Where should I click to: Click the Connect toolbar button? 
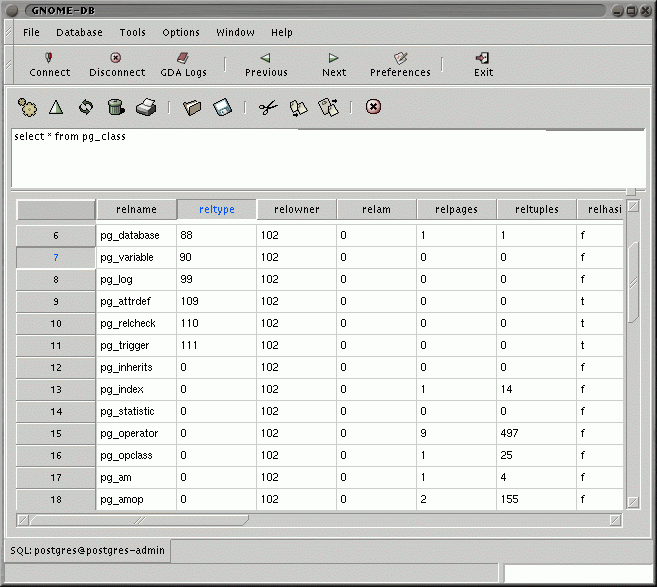pos(49,65)
